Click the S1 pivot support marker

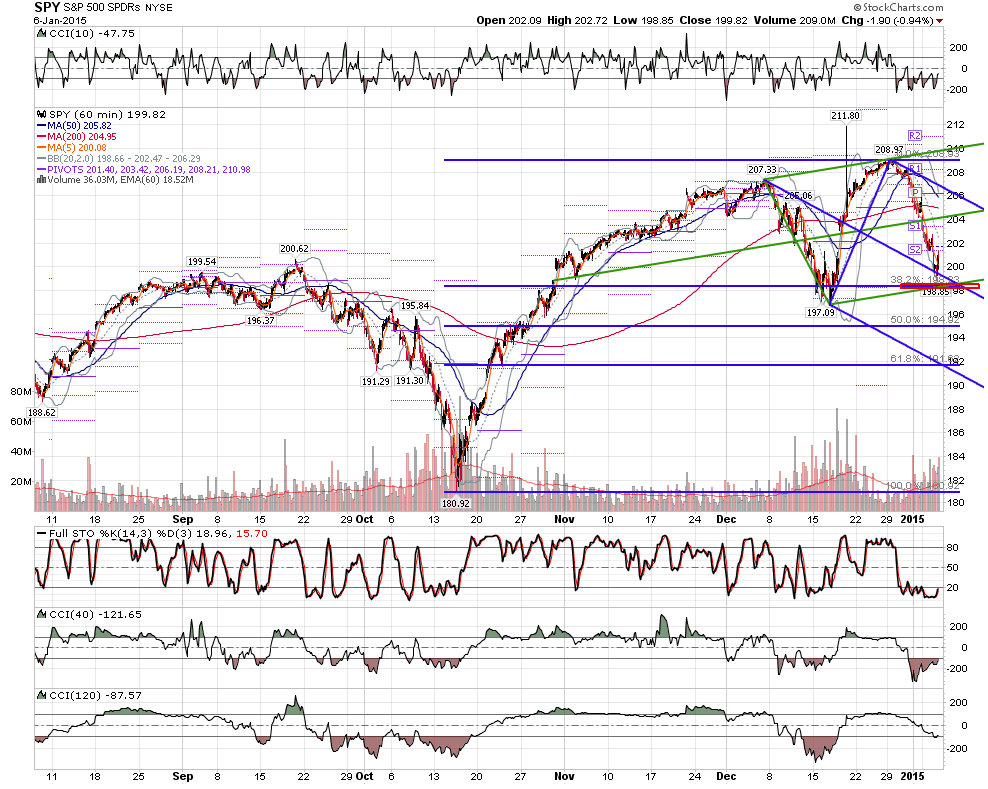914,226
